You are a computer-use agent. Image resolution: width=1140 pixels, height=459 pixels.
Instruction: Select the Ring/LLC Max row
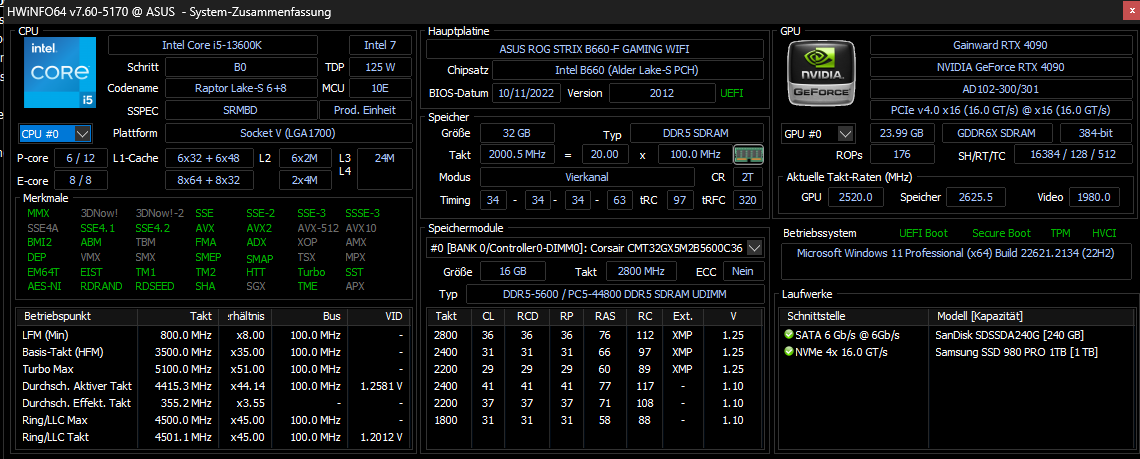[214, 420]
